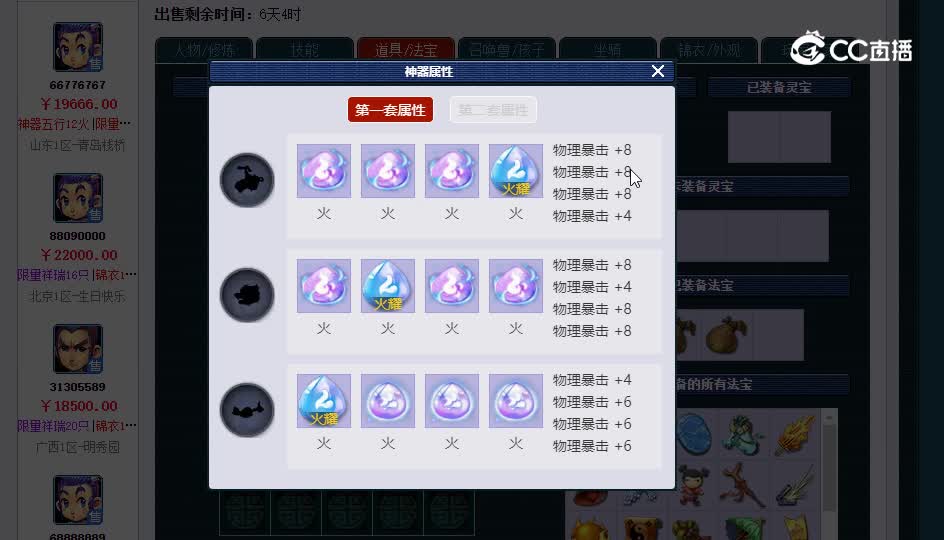Click the 火耀 gem in third row
Image resolution: width=944 pixels, height=540 pixels.
tap(324, 401)
